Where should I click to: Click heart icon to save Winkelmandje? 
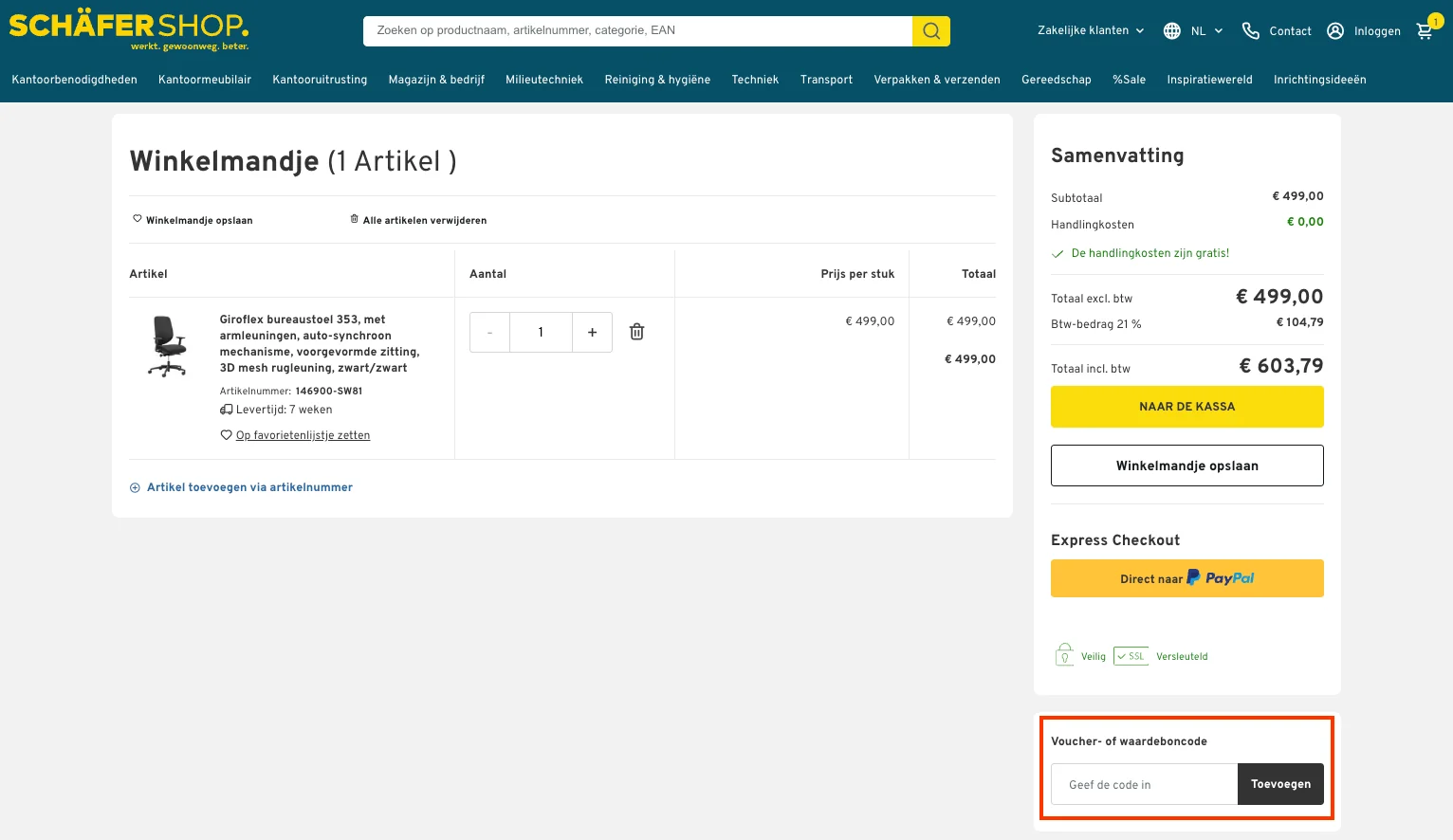(x=138, y=219)
